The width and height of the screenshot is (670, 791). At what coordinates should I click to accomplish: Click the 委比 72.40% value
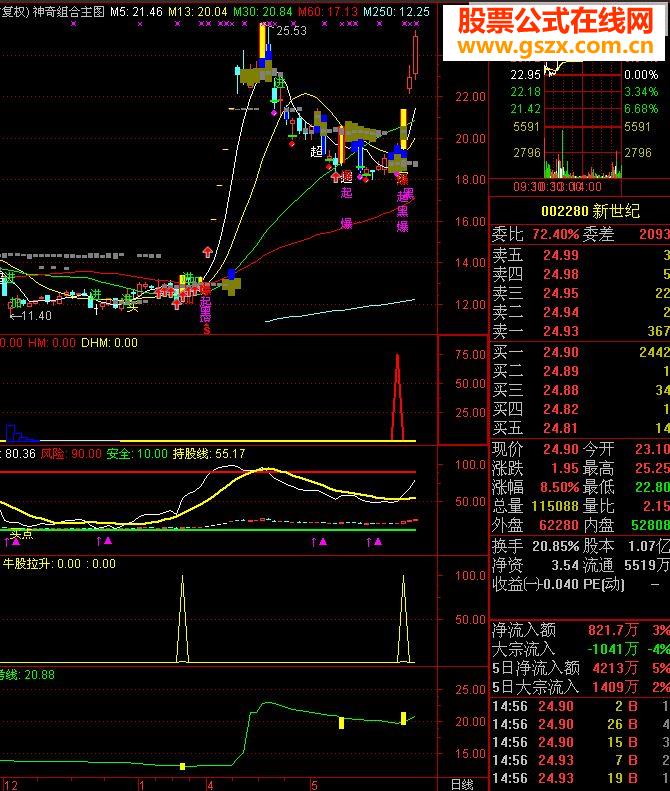[555, 234]
